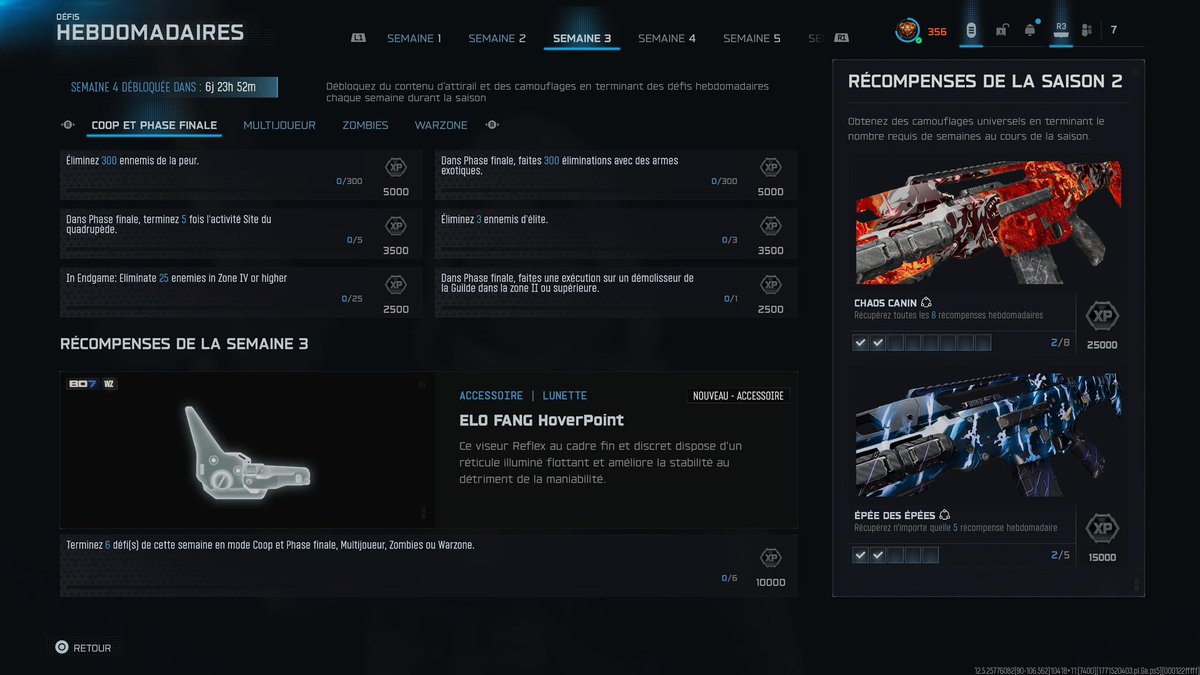Select Coop et Phase Finale tab
The height and width of the screenshot is (675, 1200).
pyautogui.click(x=154, y=125)
